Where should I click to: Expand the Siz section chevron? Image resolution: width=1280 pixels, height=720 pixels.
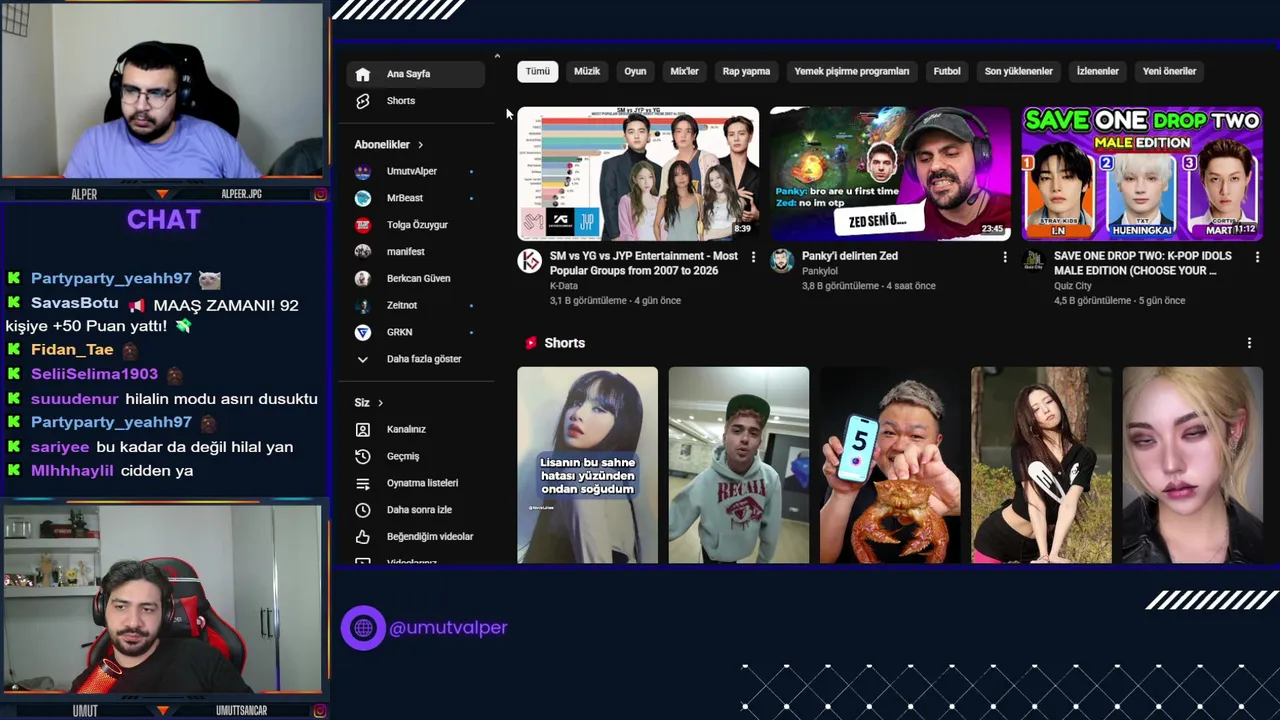tap(380, 403)
